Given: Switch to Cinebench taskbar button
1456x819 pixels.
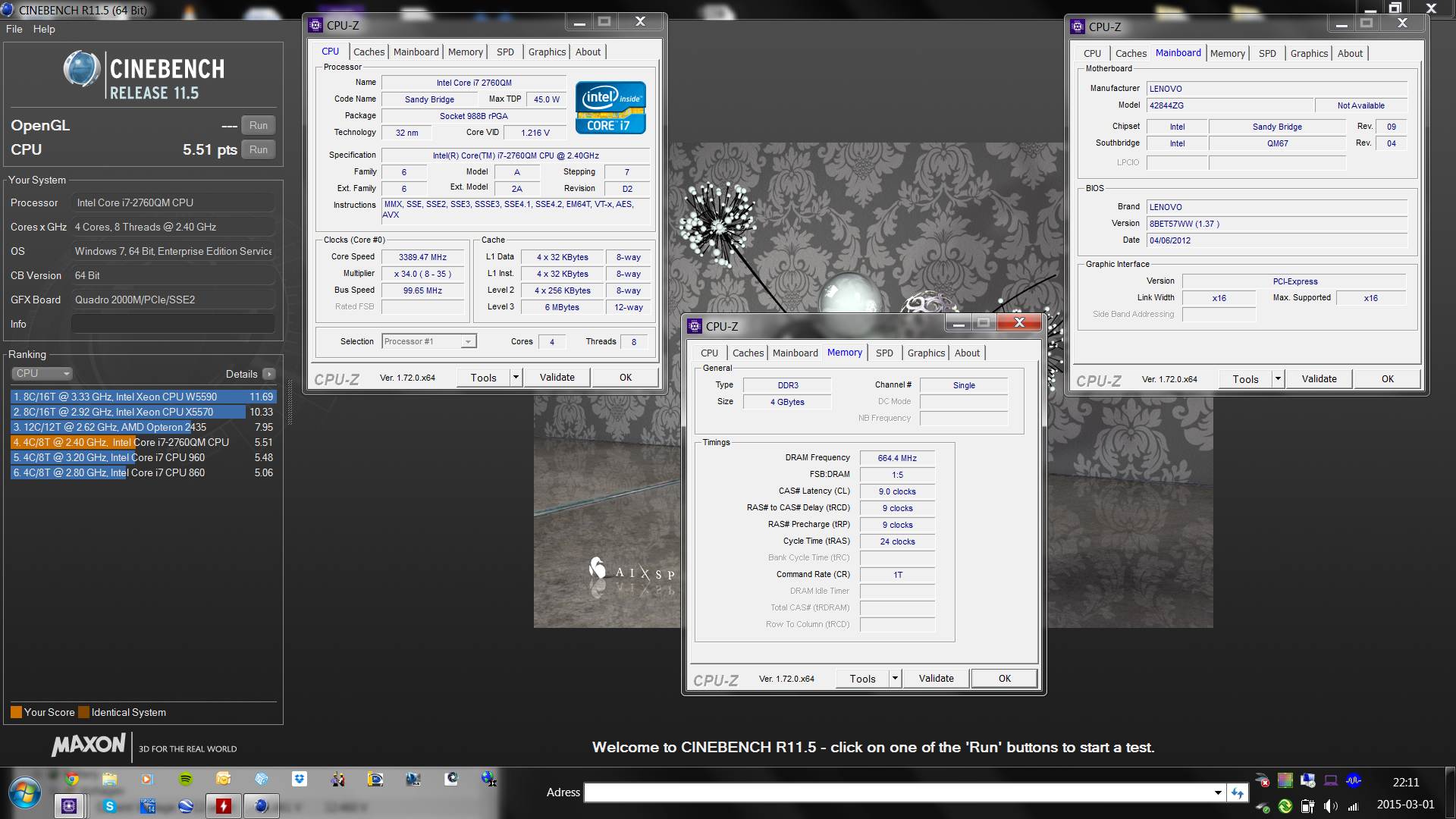Looking at the screenshot, I should point(262,805).
